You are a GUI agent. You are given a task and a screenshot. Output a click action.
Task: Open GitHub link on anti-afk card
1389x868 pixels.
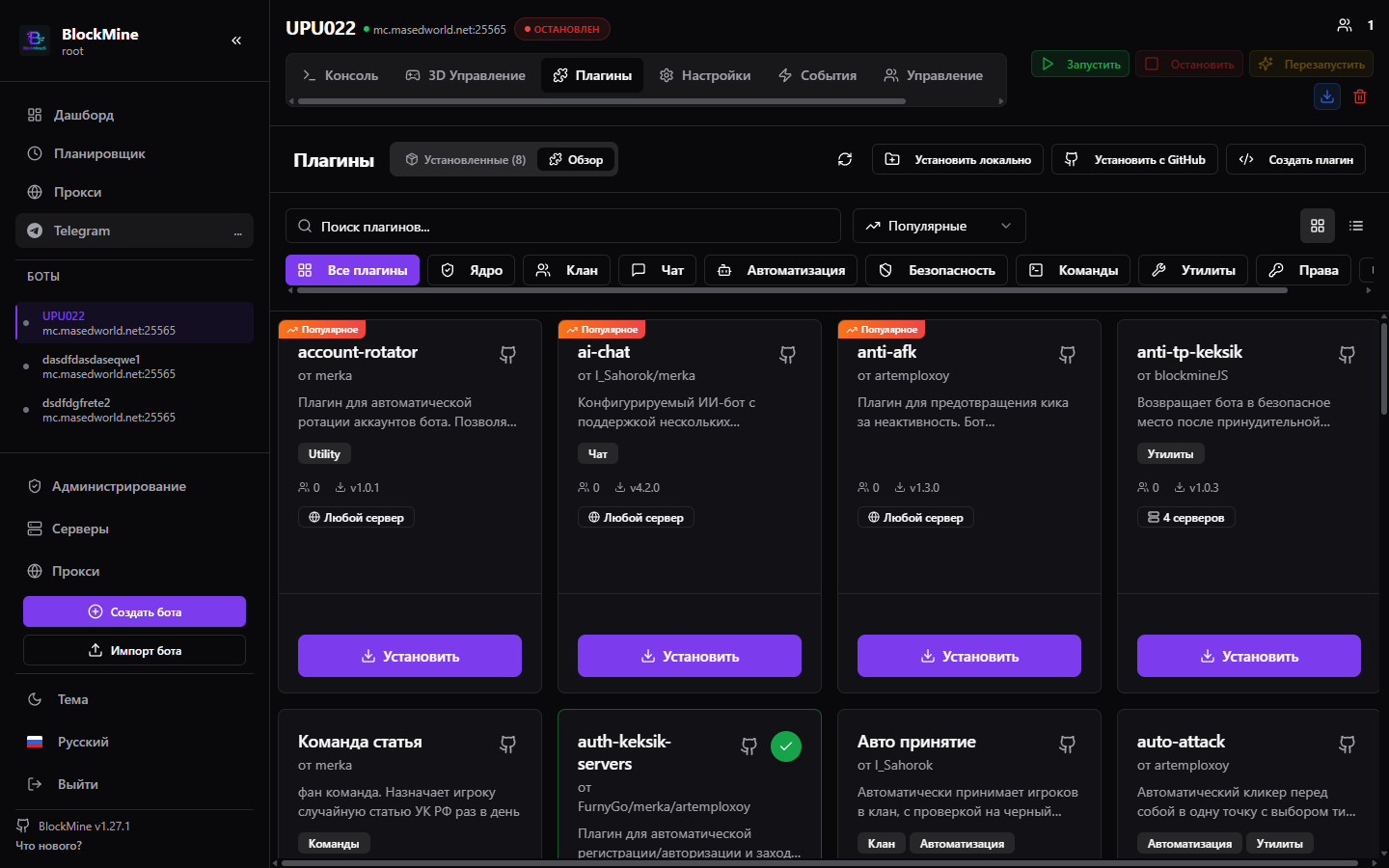click(x=1067, y=355)
